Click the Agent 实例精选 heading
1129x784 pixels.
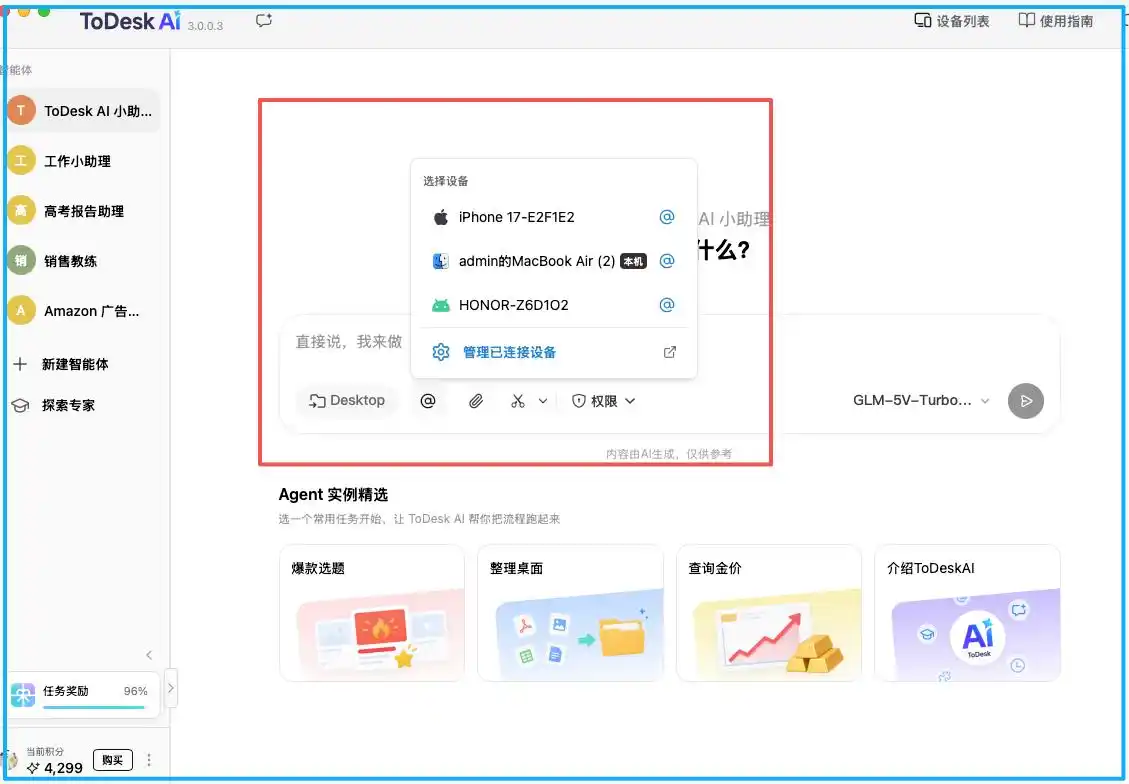tap(333, 495)
